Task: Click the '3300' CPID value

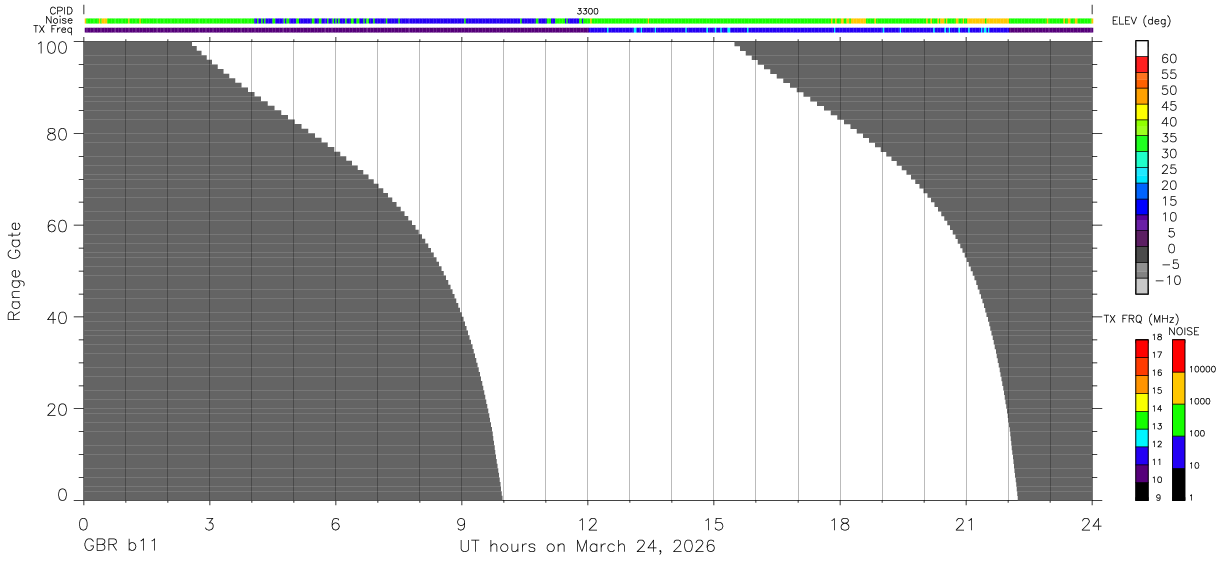Action: [588, 11]
